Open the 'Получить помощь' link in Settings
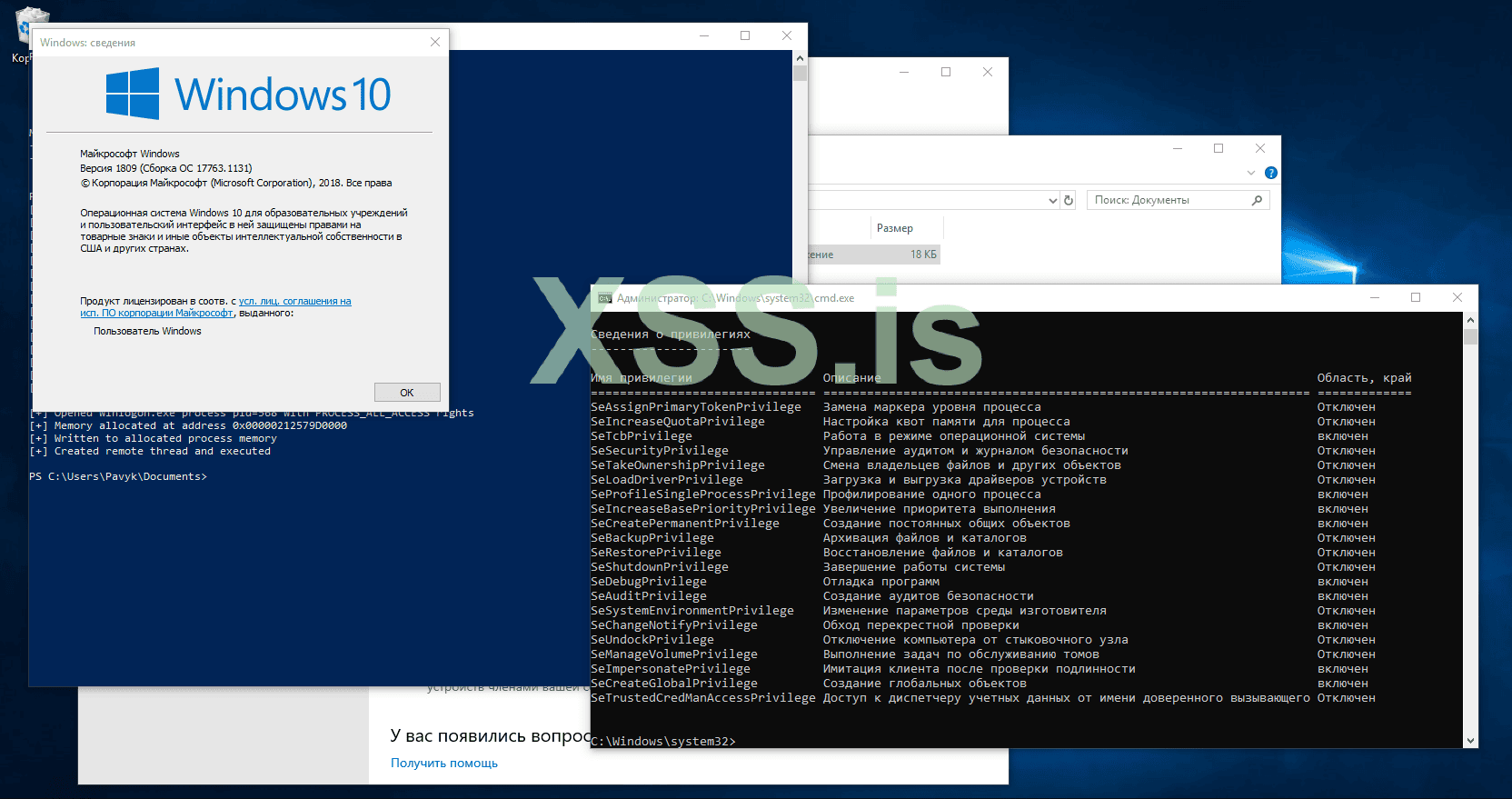The width and height of the screenshot is (1512, 799). pyautogui.click(x=444, y=764)
